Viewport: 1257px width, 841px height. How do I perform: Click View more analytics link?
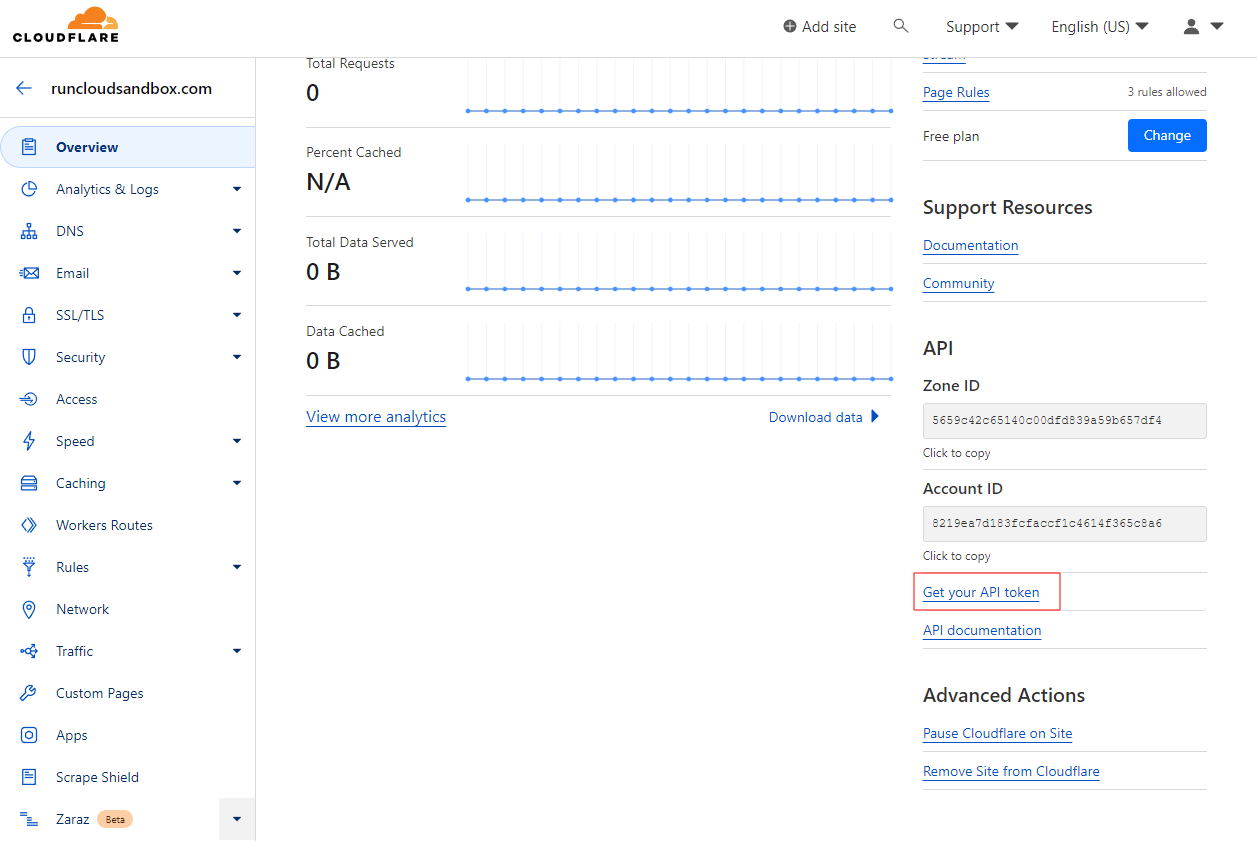[376, 417]
